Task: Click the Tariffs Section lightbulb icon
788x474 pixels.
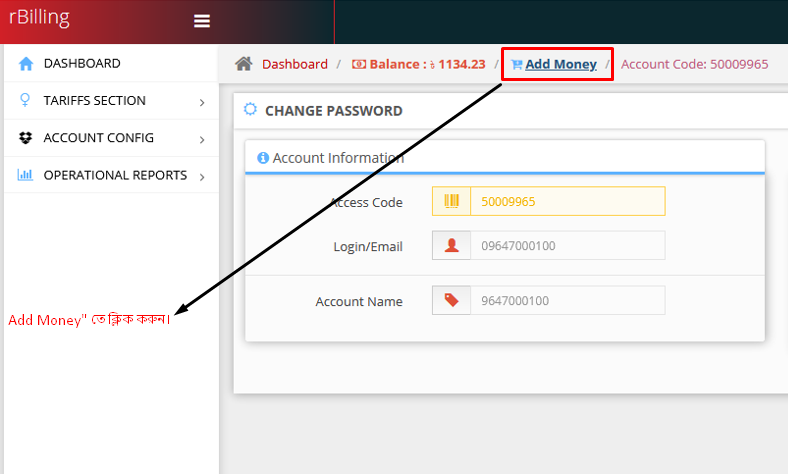Action: (x=26, y=101)
